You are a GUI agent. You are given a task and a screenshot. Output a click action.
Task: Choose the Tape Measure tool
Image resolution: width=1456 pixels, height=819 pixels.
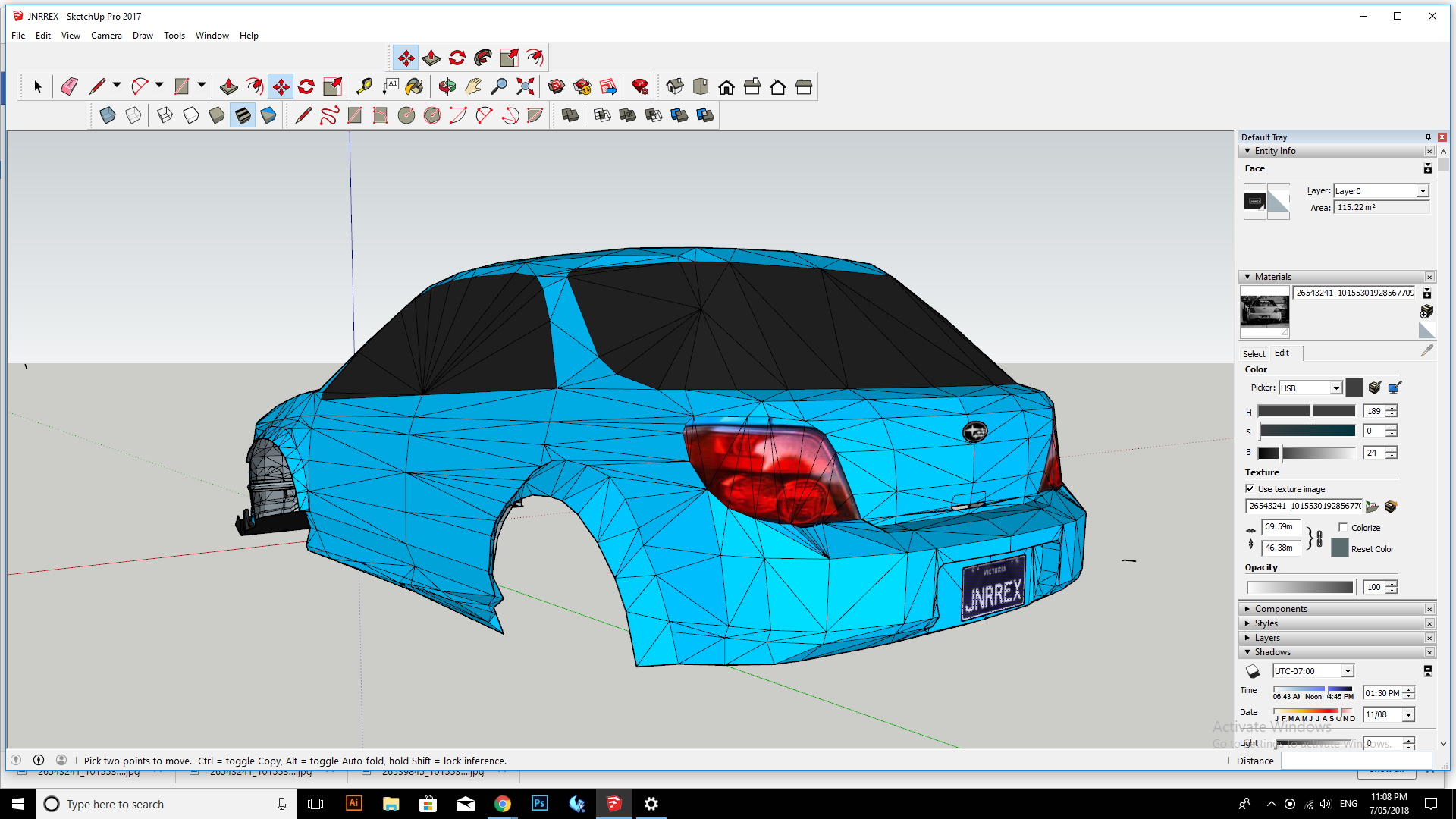click(363, 86)
